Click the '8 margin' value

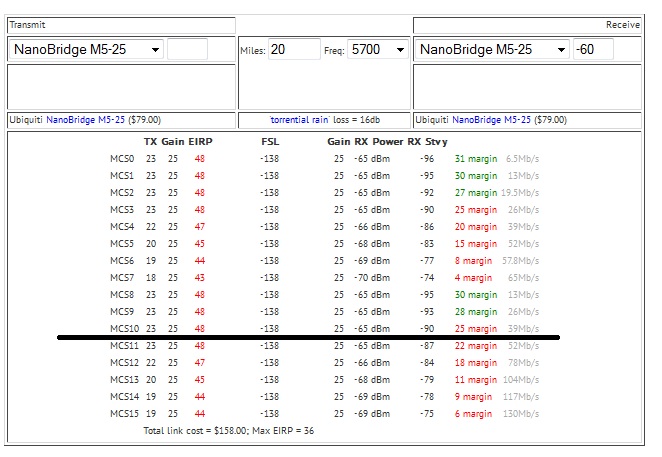(473, 261)
